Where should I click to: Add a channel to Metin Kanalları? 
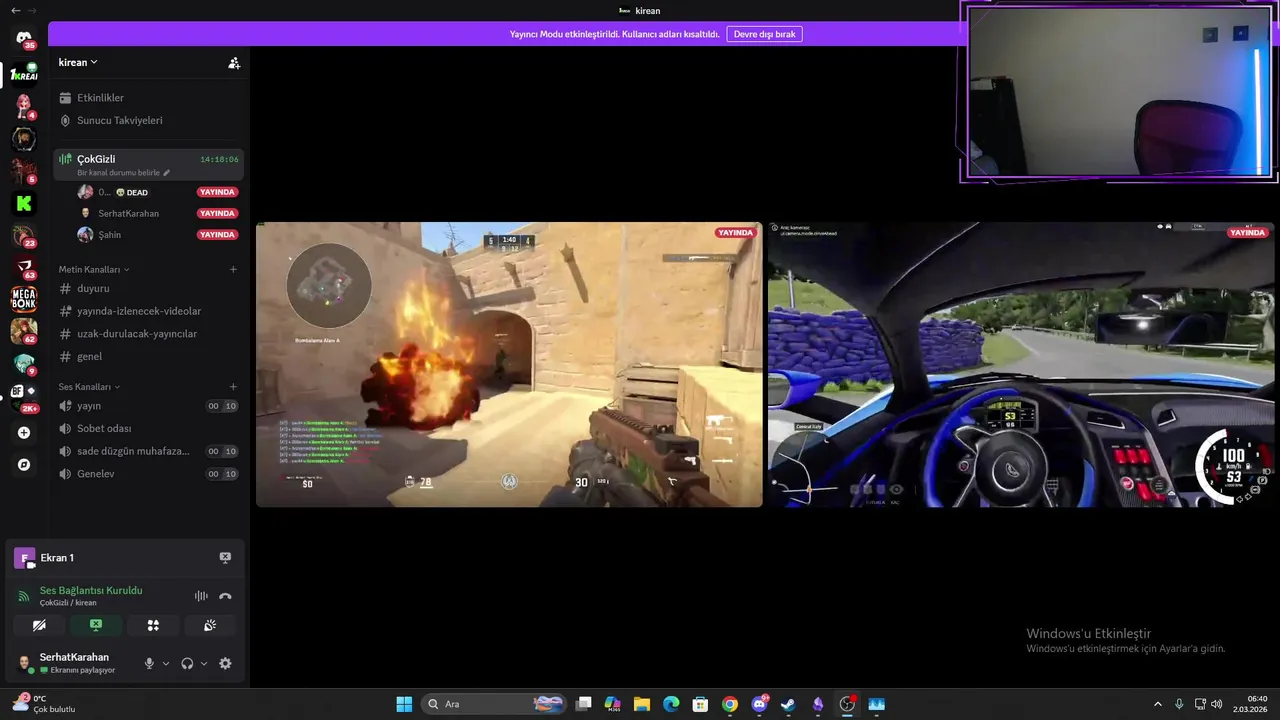(x=233, y=269)
